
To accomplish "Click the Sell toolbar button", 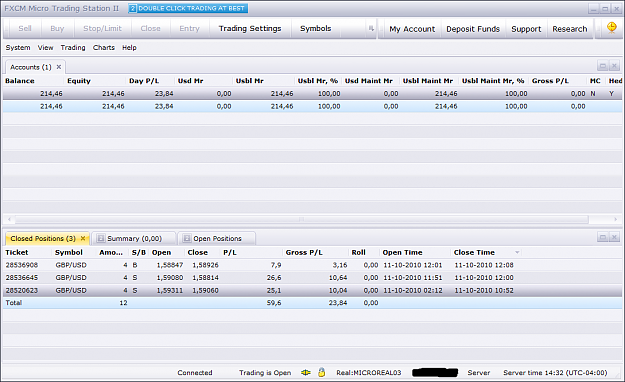I will tap(25, 29).
